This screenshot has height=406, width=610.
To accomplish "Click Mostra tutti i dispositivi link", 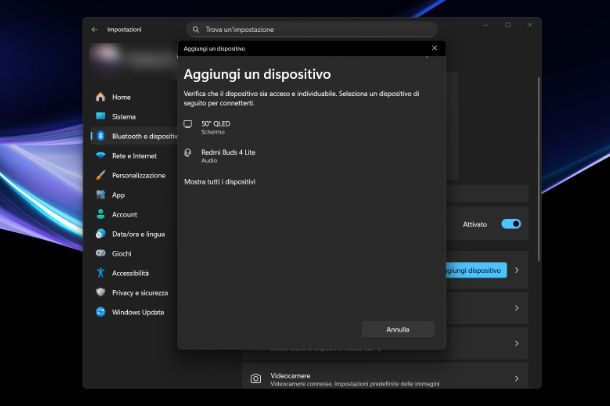I will (x=220, y=182).
